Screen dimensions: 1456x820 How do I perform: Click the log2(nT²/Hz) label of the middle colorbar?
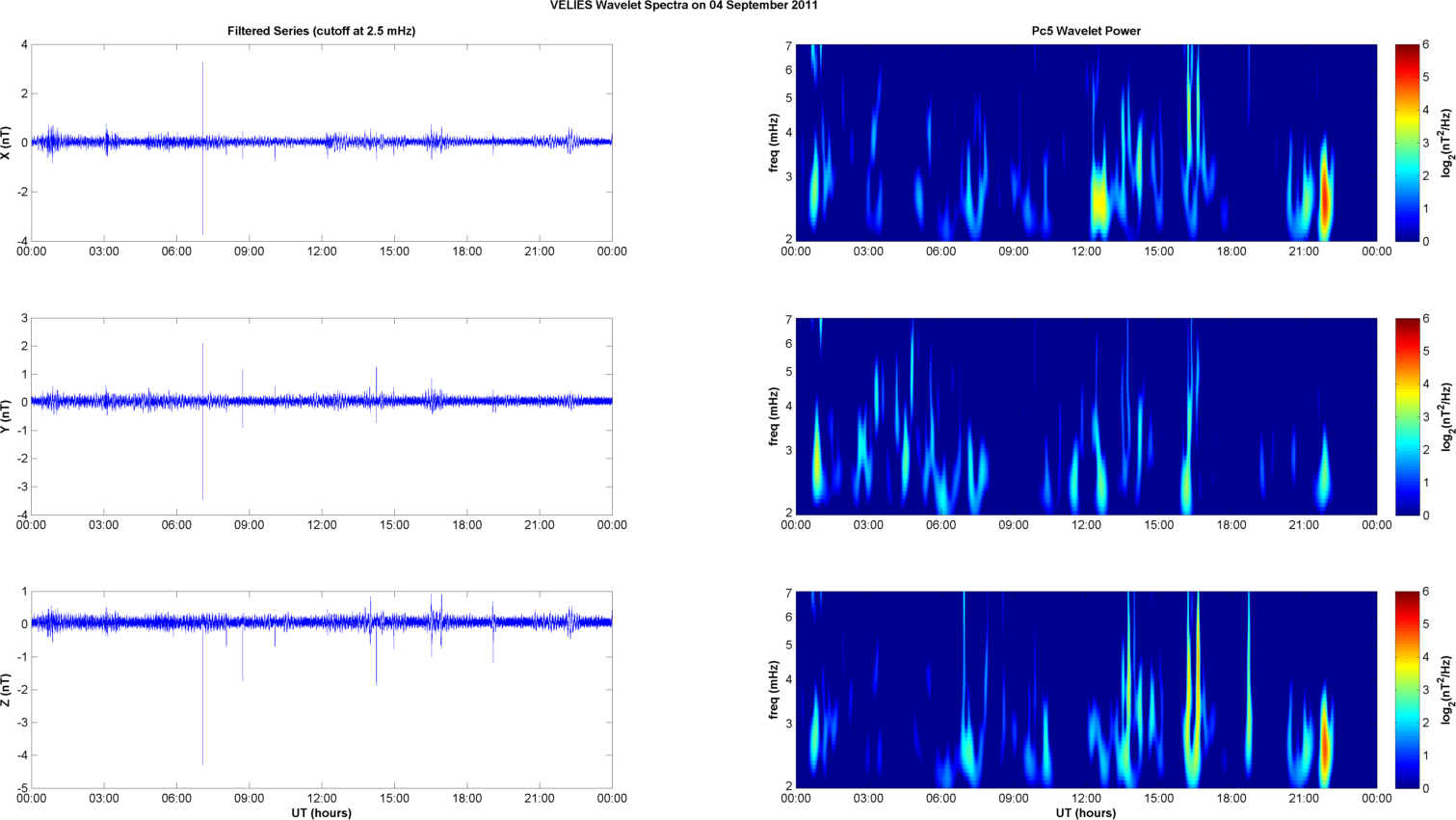[1446, 416]
